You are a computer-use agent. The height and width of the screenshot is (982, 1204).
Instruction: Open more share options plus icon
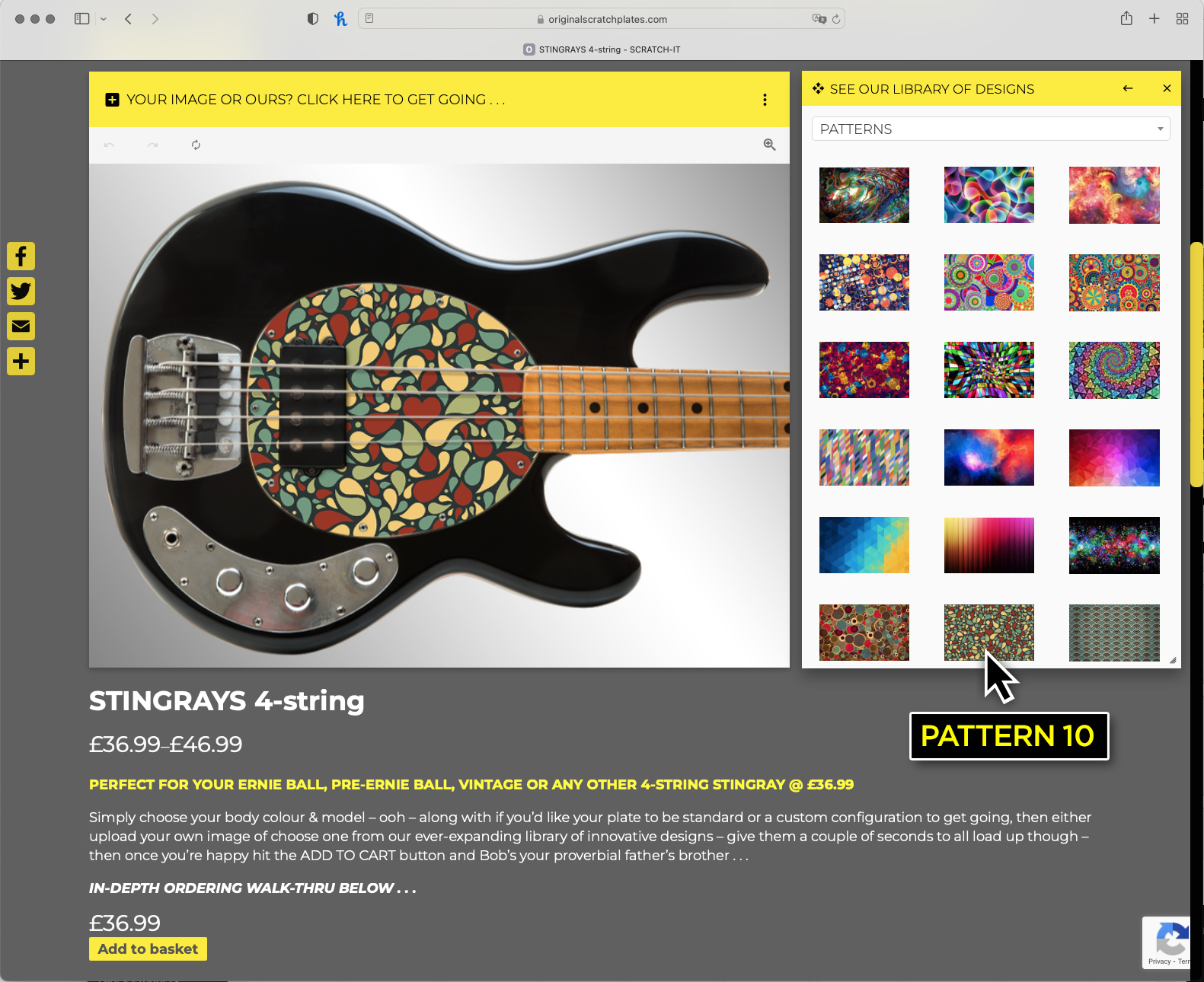click(21, 361)
